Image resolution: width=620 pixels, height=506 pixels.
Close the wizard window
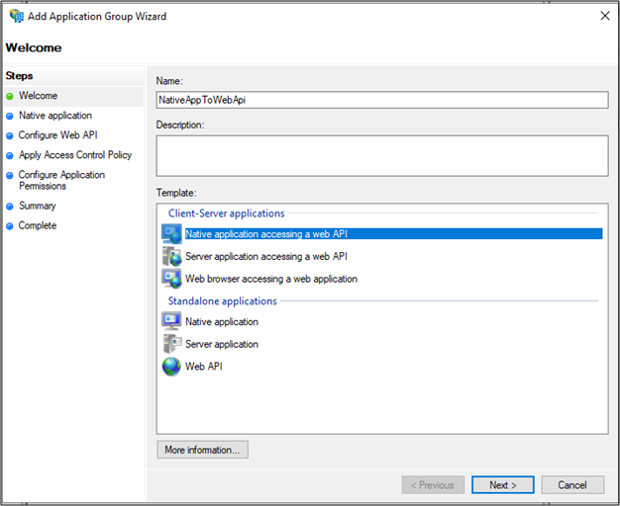(605, 16)
